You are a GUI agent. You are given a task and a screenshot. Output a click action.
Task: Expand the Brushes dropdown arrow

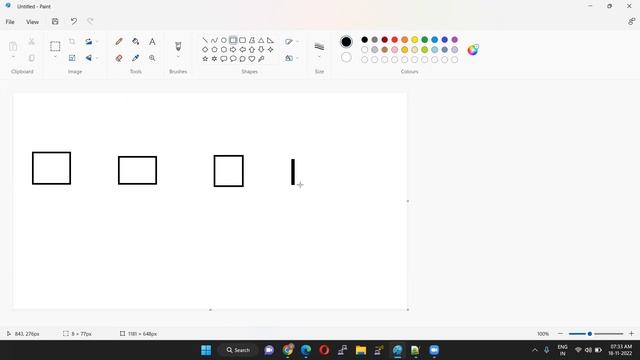[178, 57]
